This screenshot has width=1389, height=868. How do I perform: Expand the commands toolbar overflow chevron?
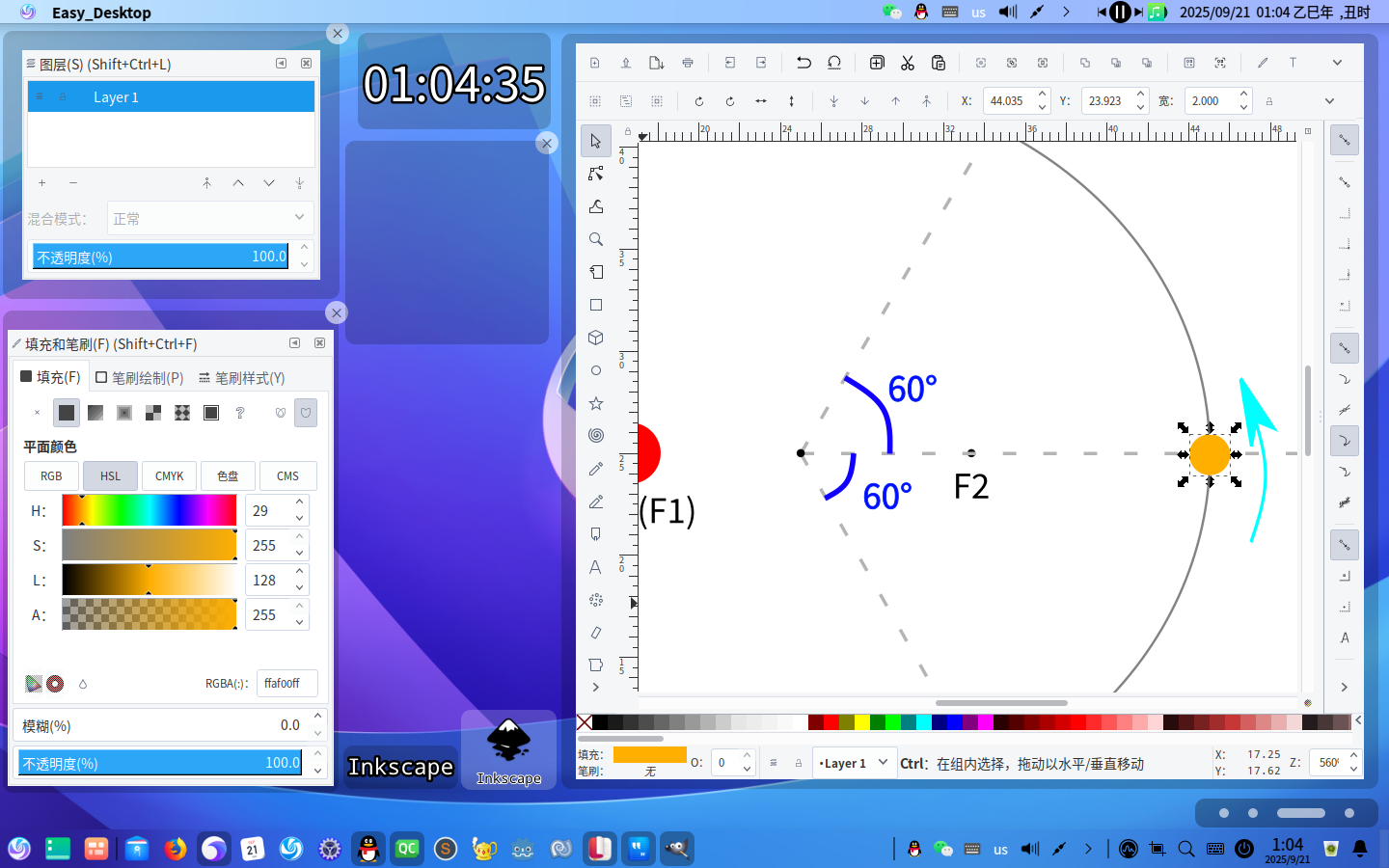click(1337, 63)
